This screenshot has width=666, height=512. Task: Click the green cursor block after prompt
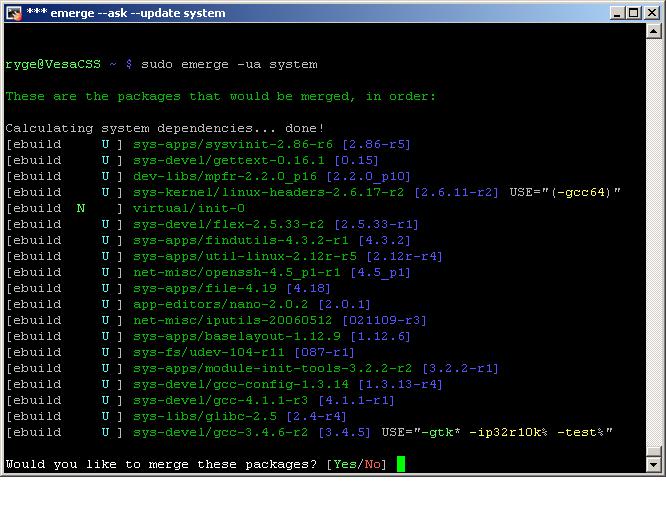tap(401, 464)
